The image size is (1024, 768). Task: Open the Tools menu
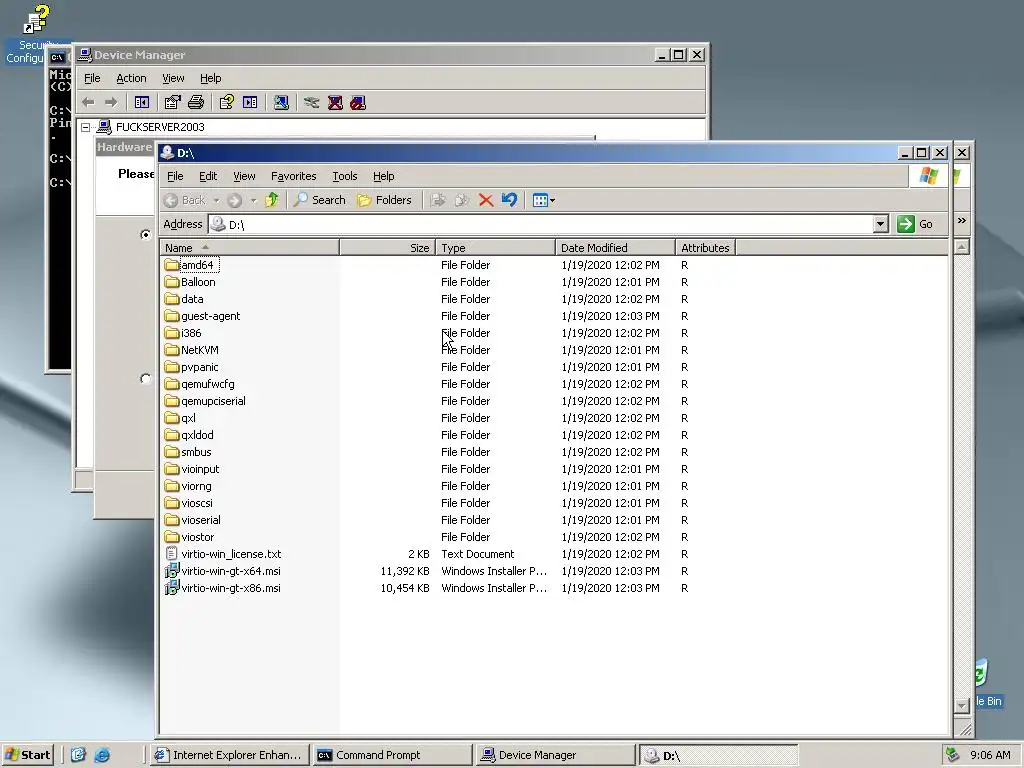344,176
